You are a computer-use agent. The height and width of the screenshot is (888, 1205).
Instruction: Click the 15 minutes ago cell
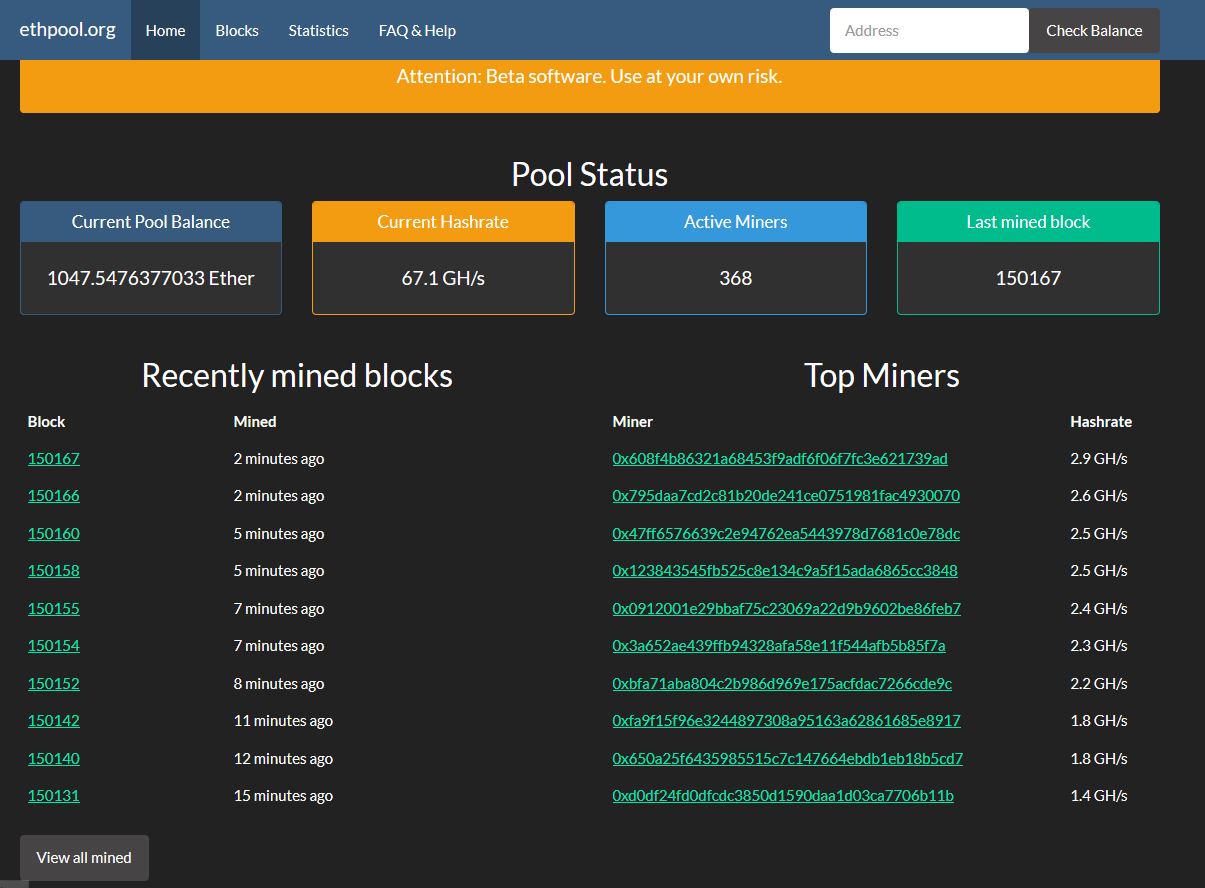click(283, 796)
